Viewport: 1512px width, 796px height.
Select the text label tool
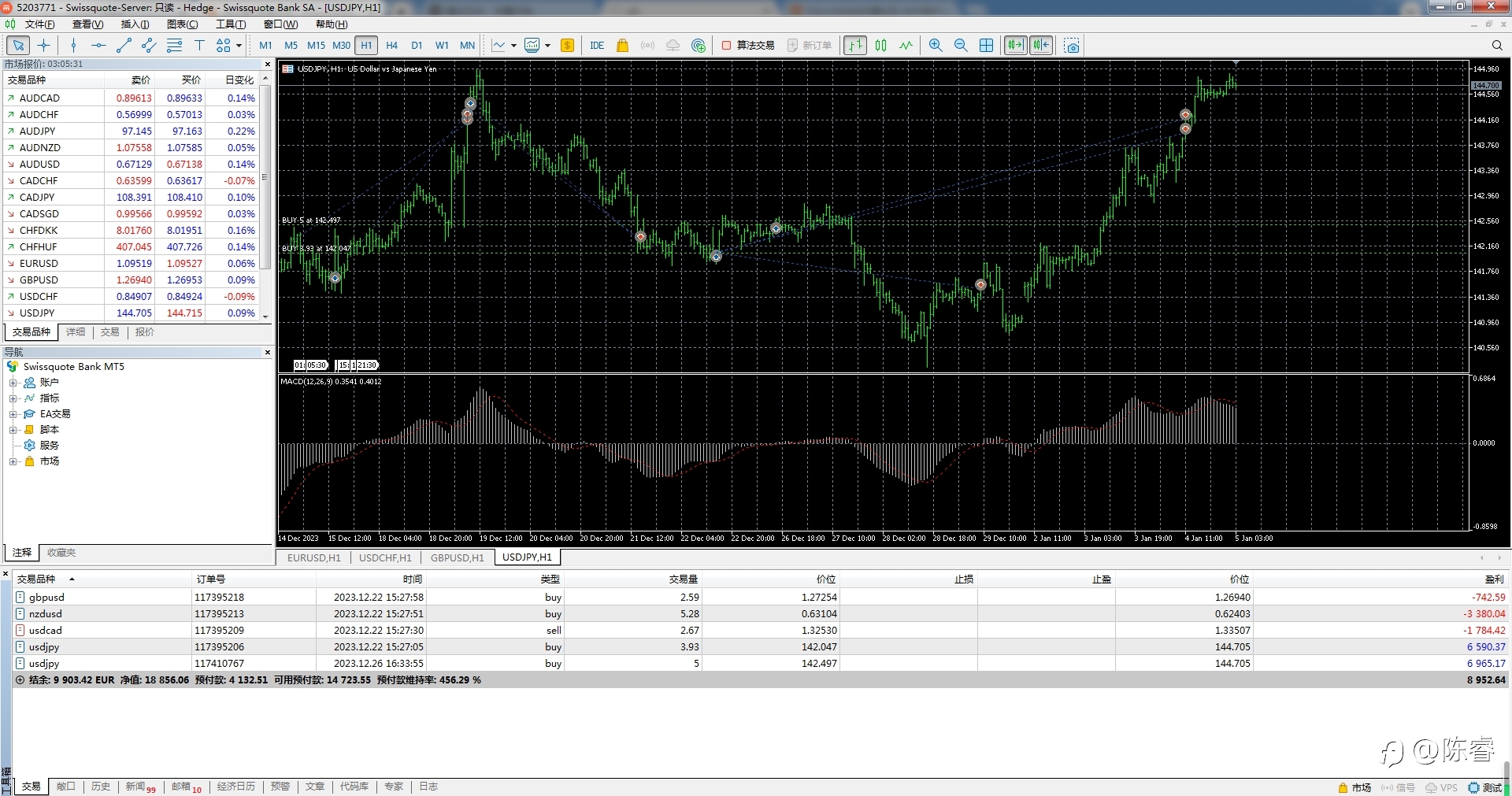click(199, 46)
